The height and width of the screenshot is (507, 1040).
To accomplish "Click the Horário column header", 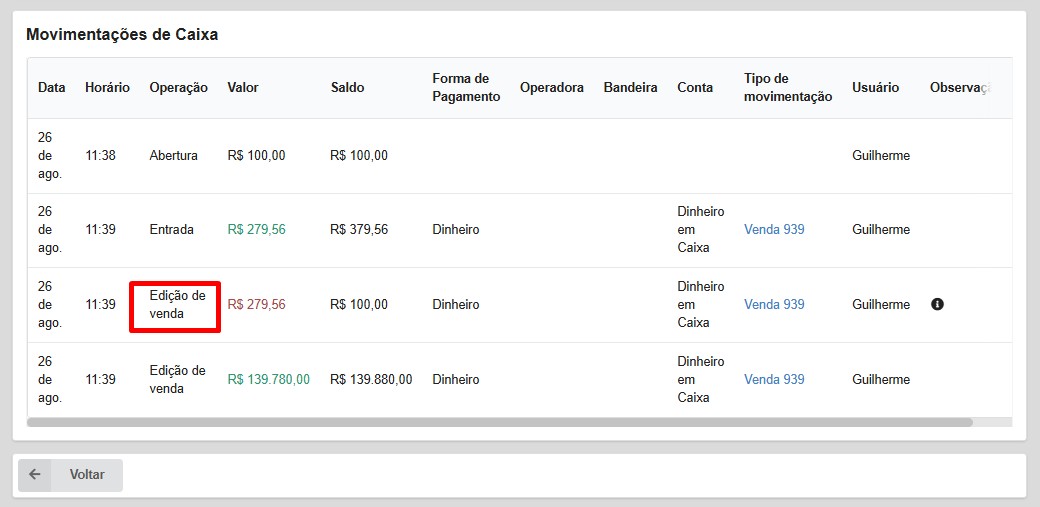I will pyautogui.click(x=107, y=87).
